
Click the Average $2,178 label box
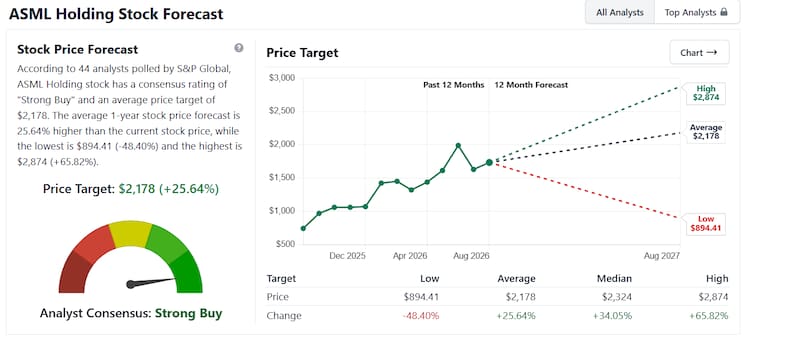pyautogui.click(x=706, y=132)
